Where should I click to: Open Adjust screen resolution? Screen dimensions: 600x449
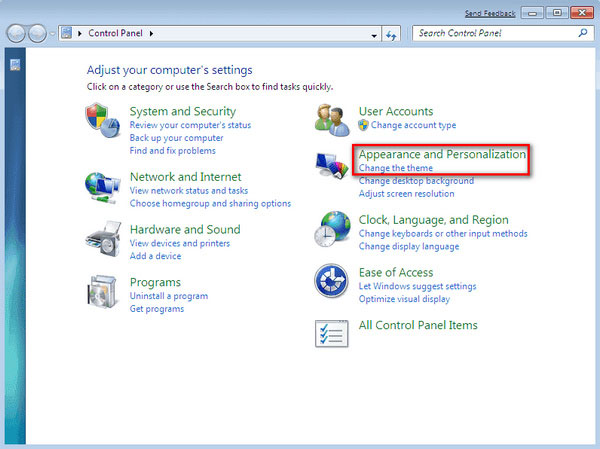click(x=406, y=194)
